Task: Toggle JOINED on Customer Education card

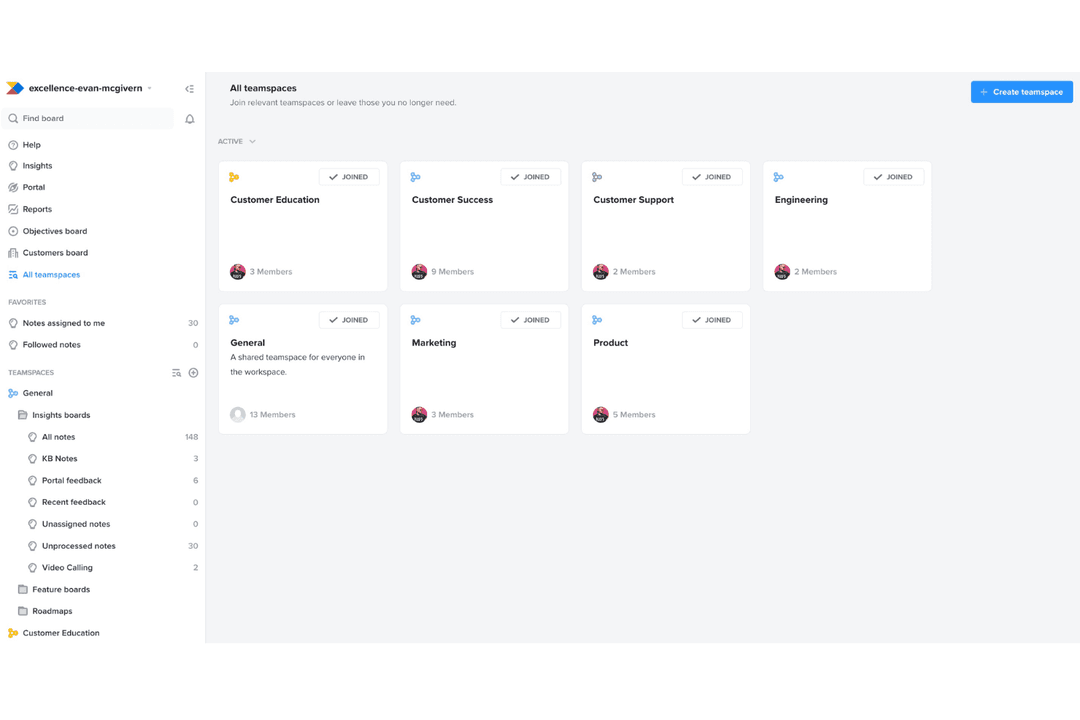Action: (x=349, y=177)
